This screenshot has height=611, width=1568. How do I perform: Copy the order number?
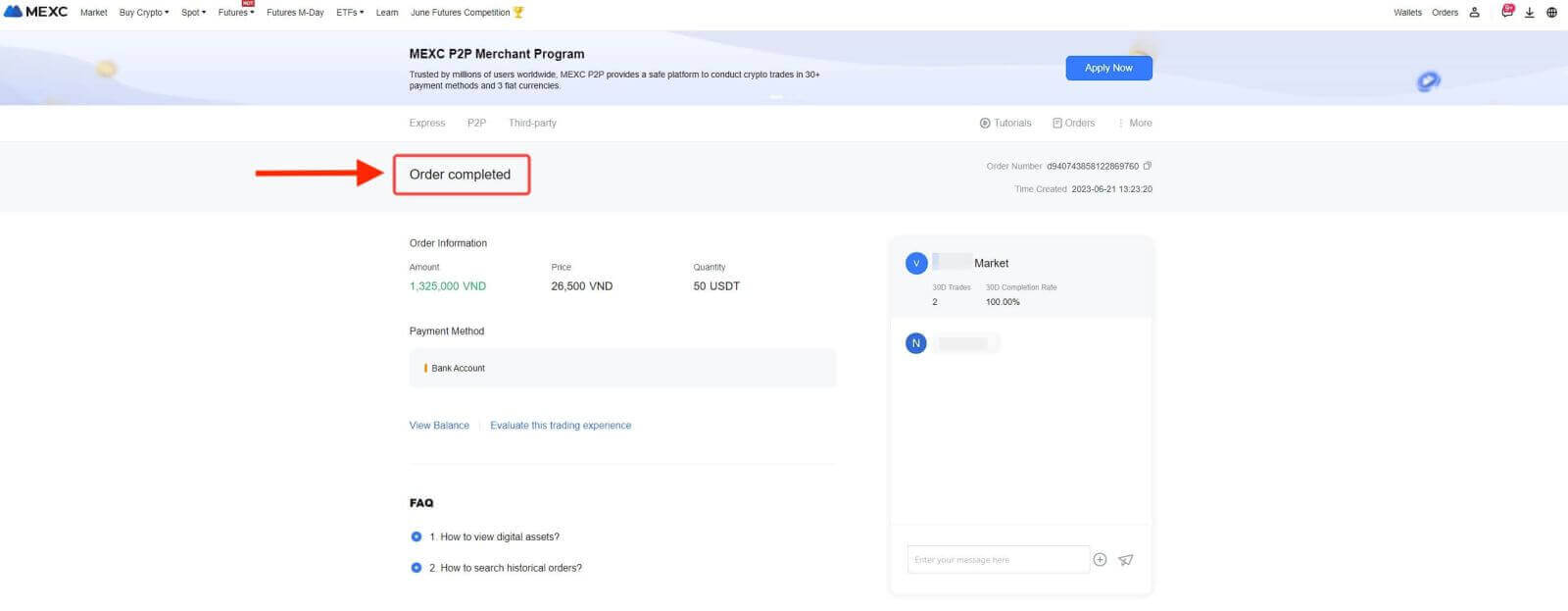pyautogui.click(x=1148, y=166)
